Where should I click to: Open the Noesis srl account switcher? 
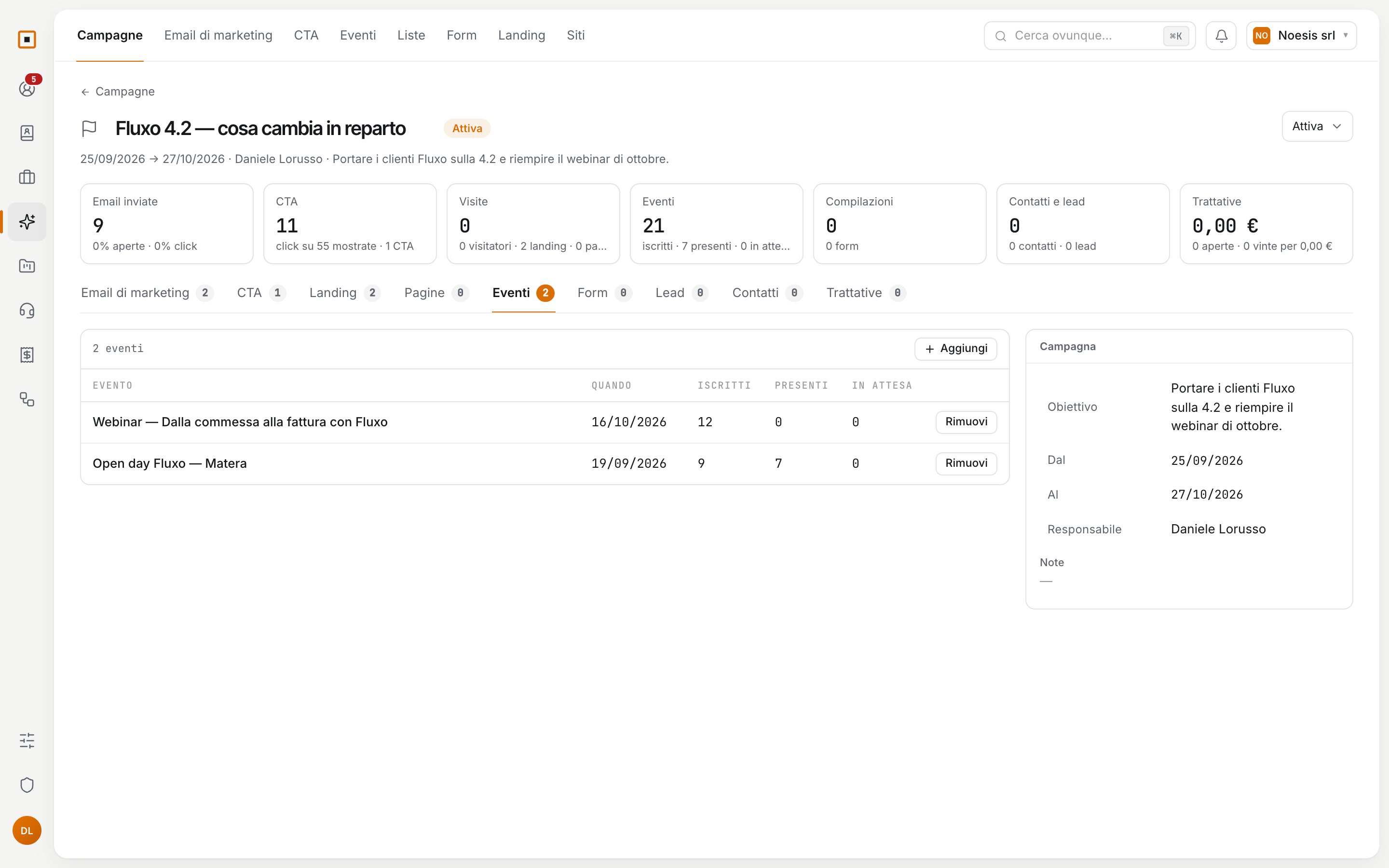point(1301,36)
